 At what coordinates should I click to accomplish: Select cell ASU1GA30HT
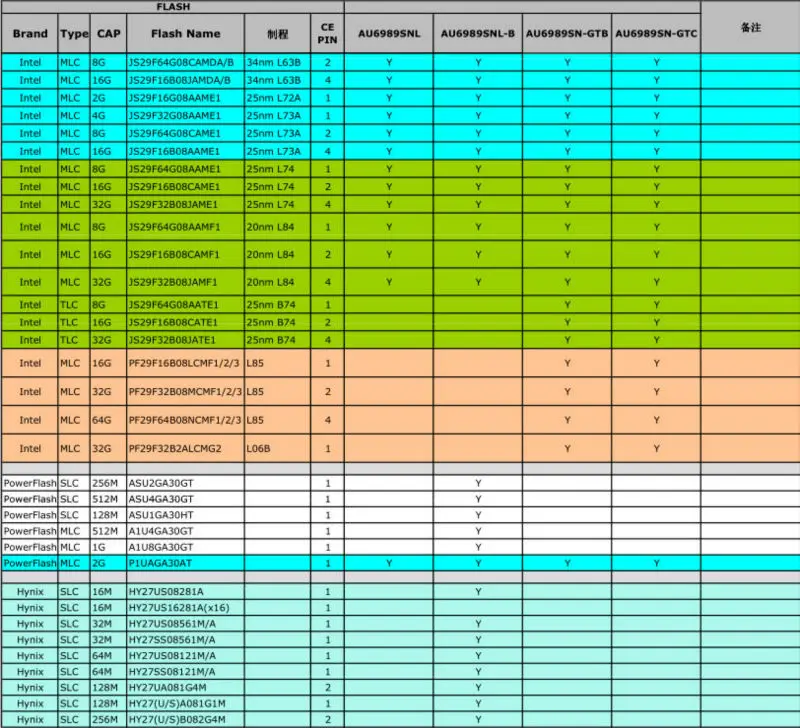tap(186, 515)
